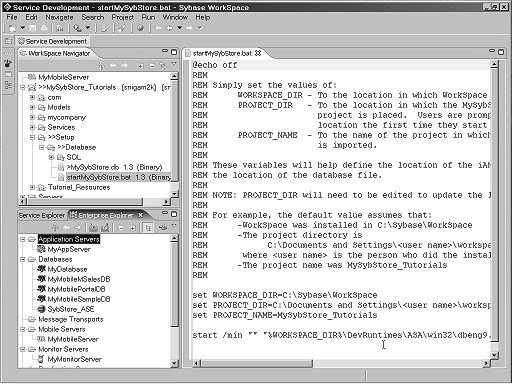Expand the com folder

[32, 98]
